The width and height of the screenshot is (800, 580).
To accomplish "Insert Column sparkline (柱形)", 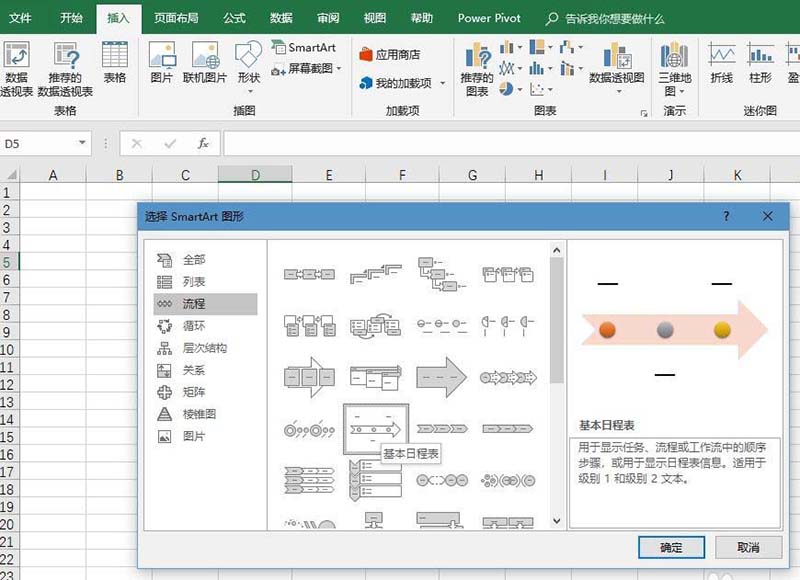I will point(760,63).
